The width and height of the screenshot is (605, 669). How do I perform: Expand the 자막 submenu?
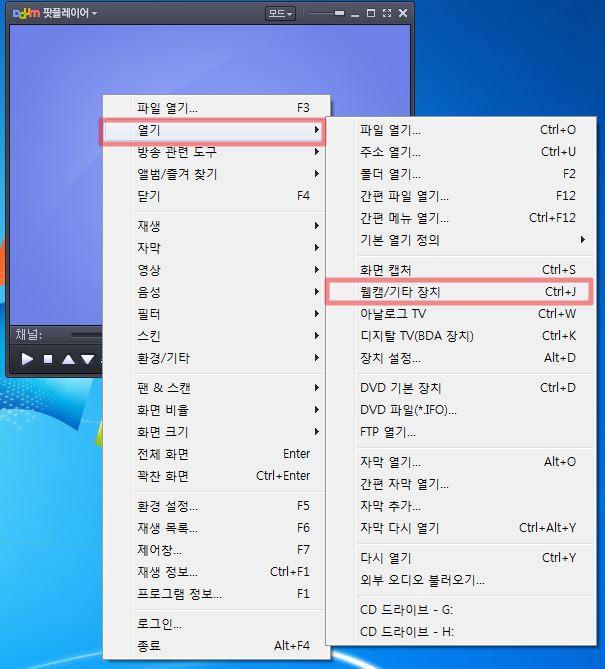click(x=216, y=248)
